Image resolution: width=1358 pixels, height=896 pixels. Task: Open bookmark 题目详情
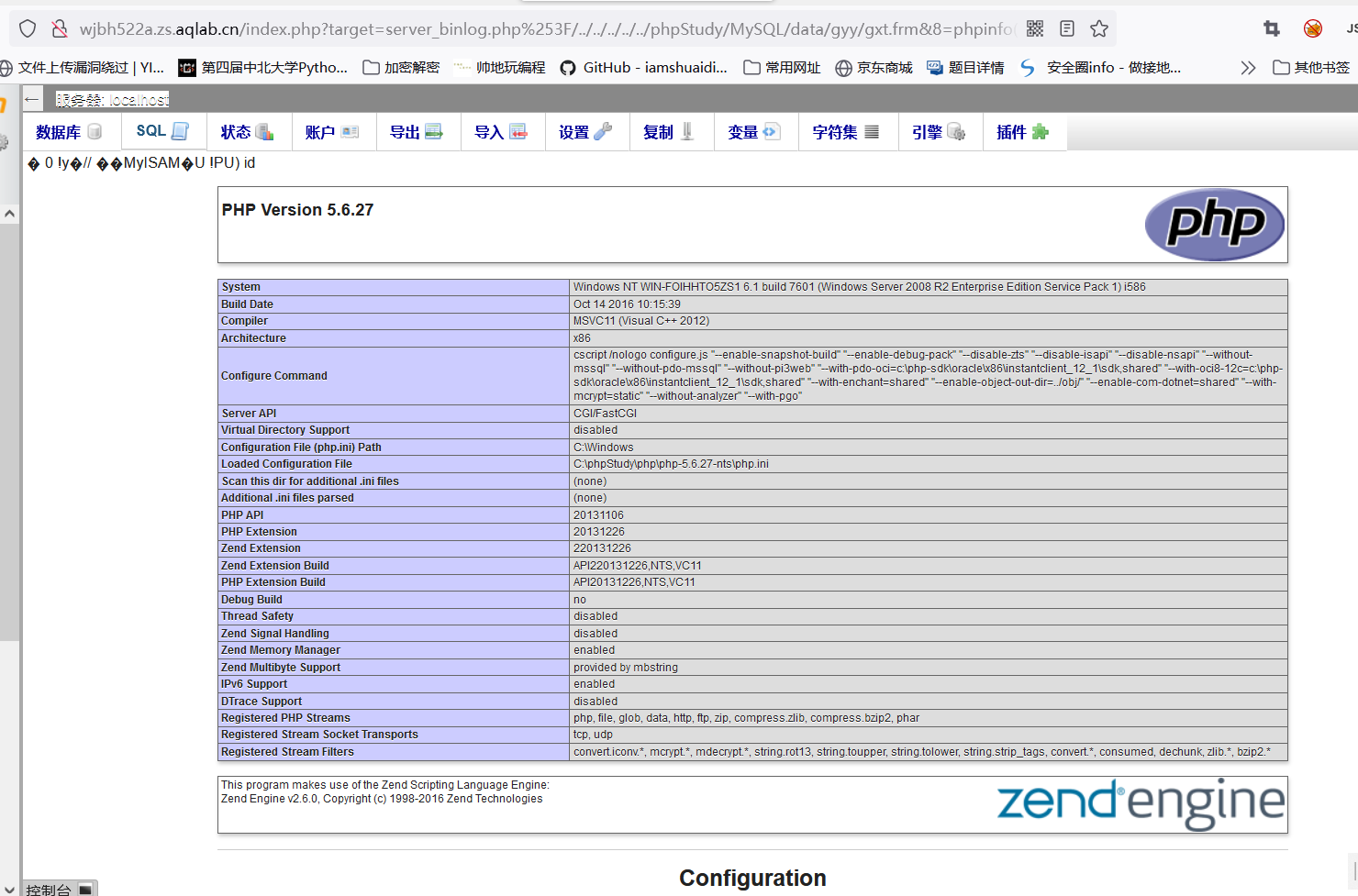[965, 67]
